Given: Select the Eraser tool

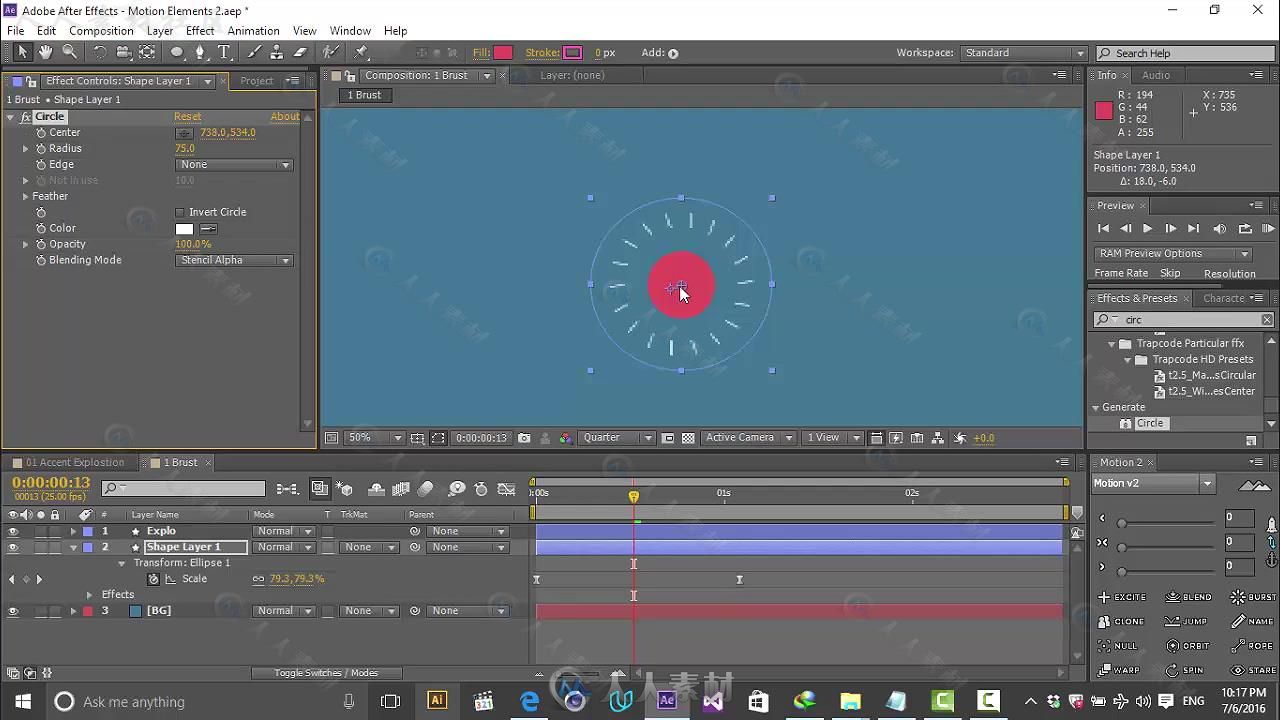Looking at the screenshot, I should tap(300, 52).
